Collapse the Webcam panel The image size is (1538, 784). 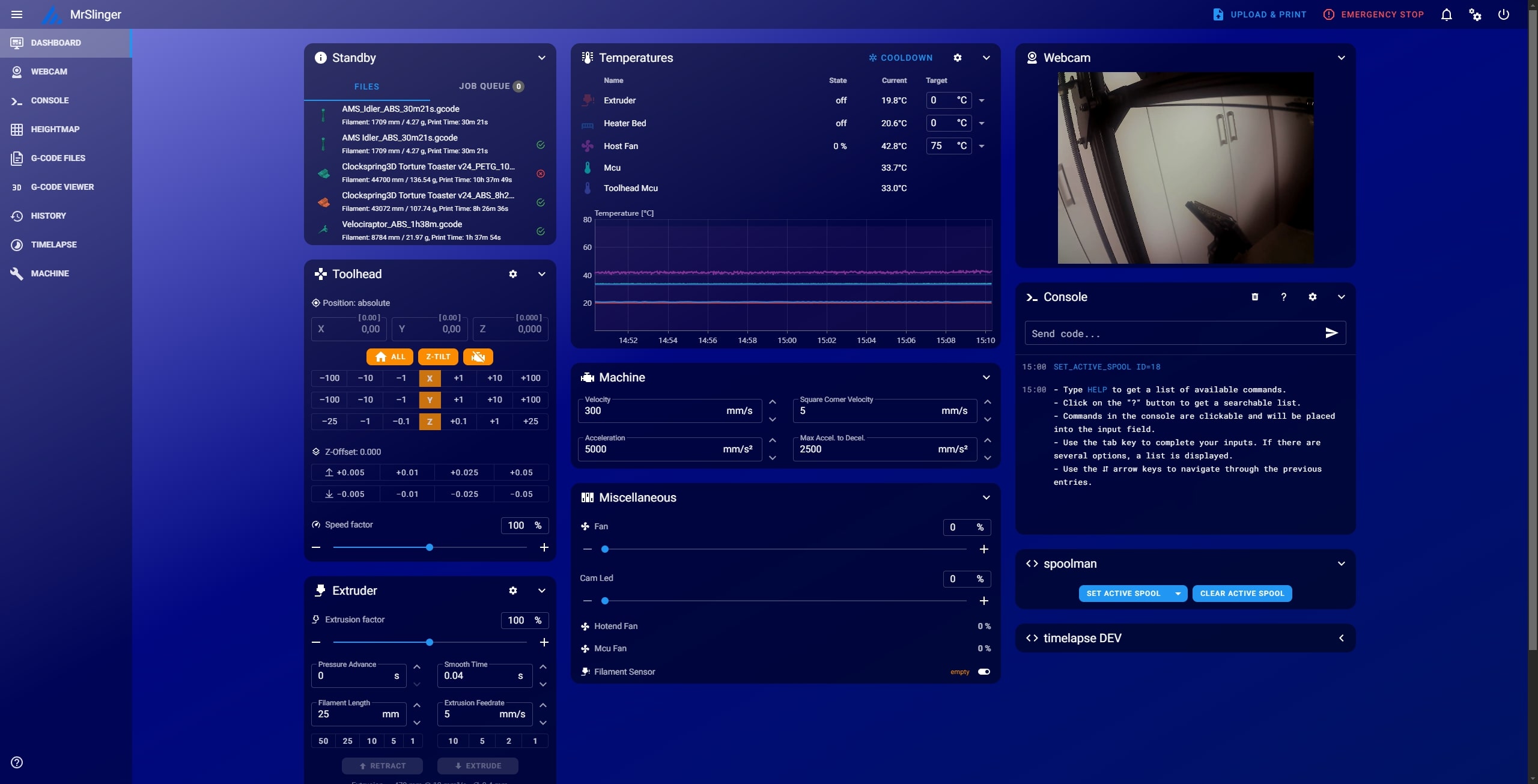coord(1341,58)
